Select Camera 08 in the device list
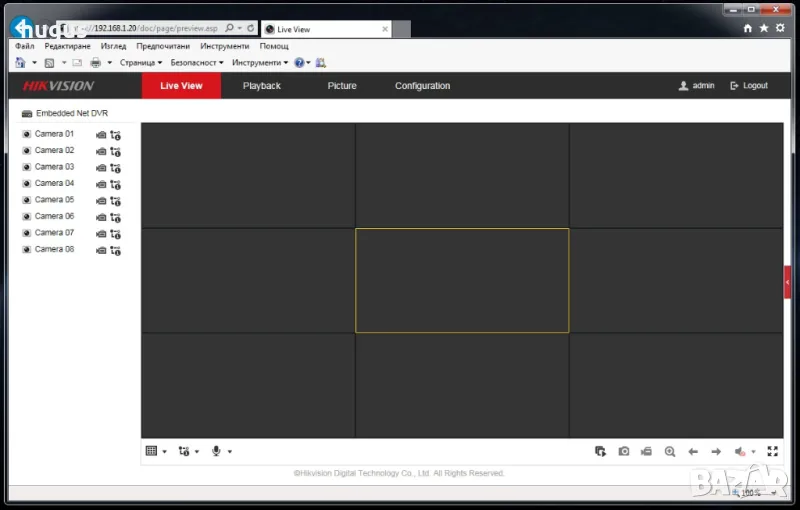Screen dimensions: 800x510 tap(54, 249)
